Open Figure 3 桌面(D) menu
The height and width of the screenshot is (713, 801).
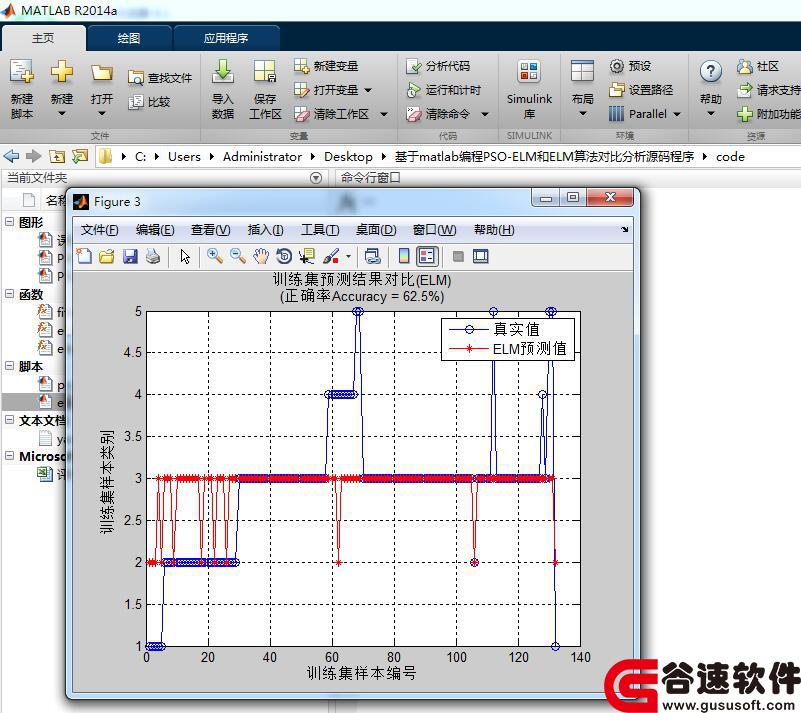[x=376, y=230]
